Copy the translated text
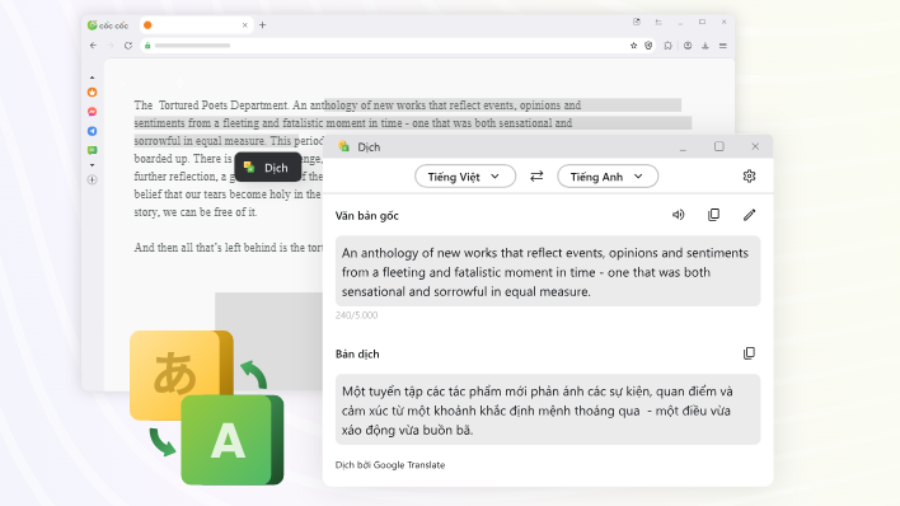 click(749, 353)
